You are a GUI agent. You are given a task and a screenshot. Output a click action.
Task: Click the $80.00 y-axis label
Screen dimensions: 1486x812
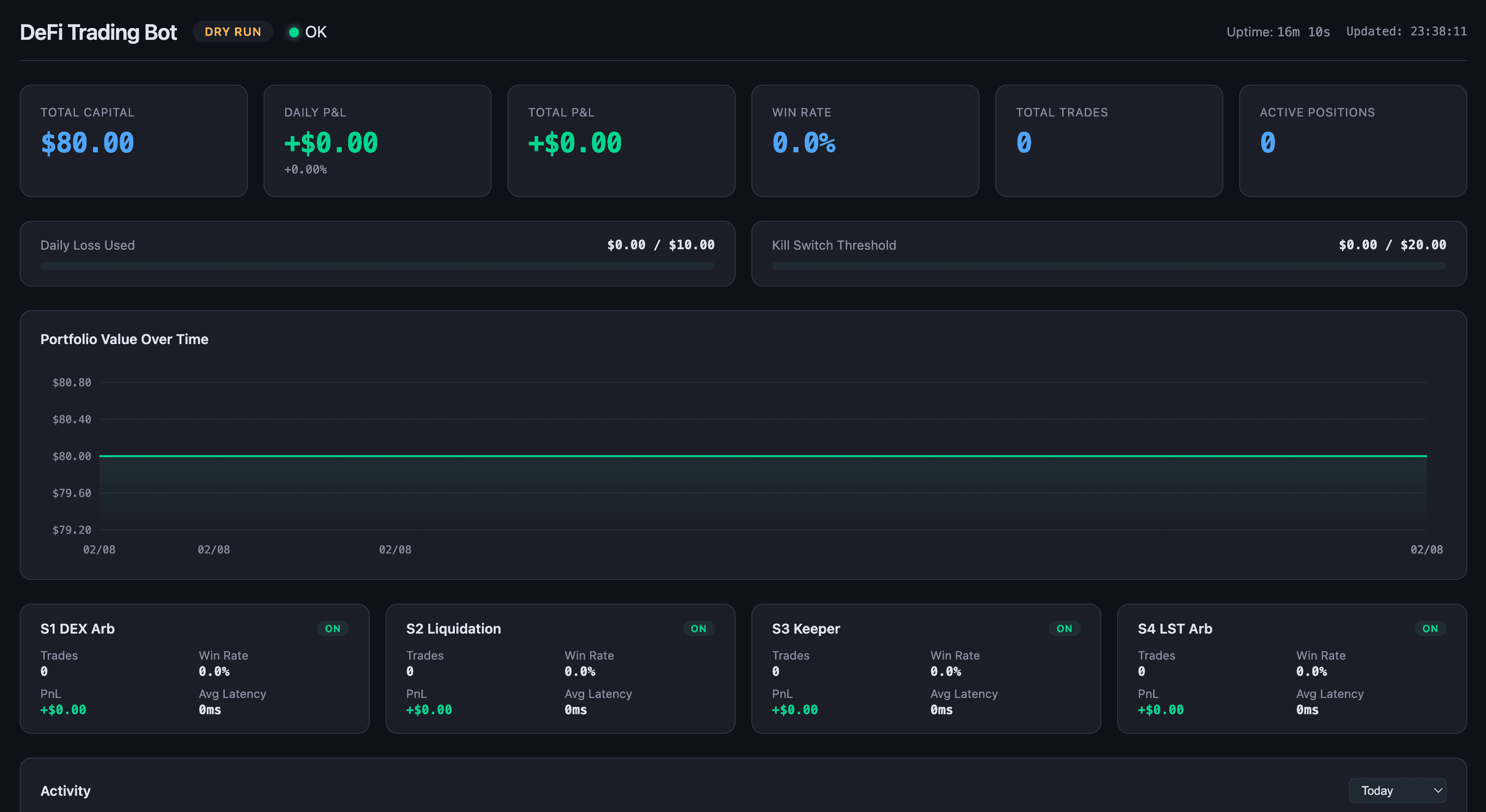pyautogui.click(x=72, y=456)
